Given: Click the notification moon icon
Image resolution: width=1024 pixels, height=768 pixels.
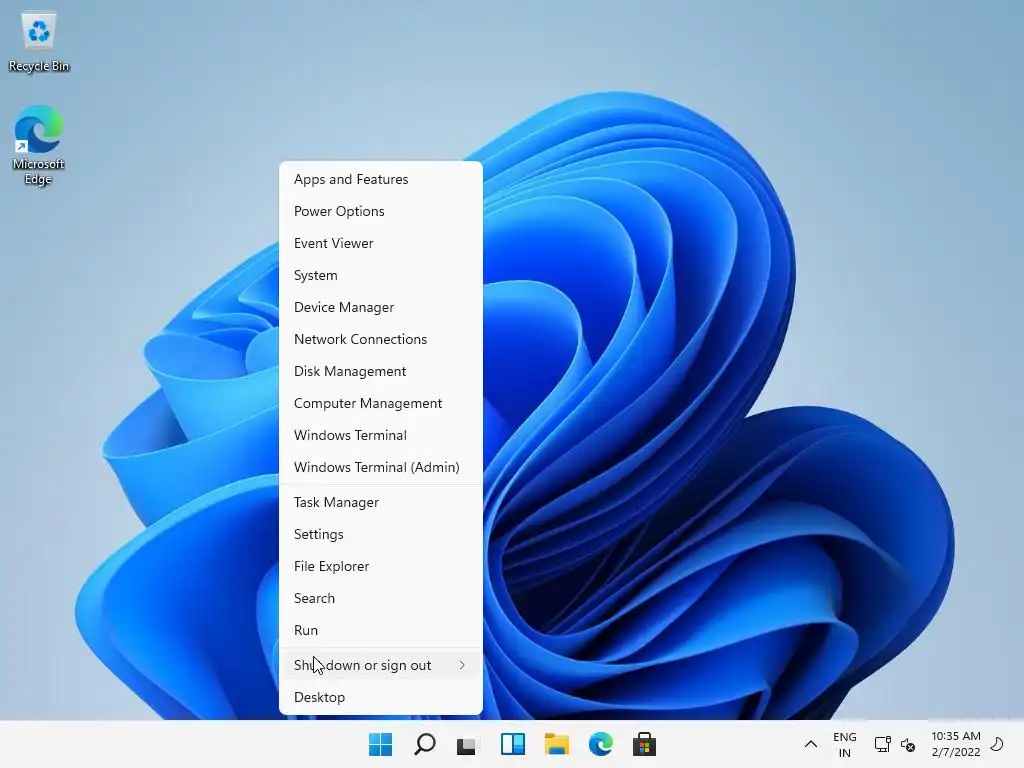Looking at the screenshot, I should (997, 743).
